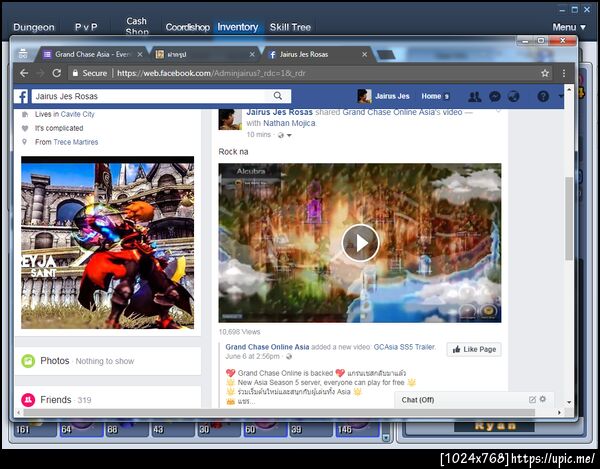Screen dimensions: 600x469
Task: Open the Facebook account dropdown arrow
Action: pyautogui.click(x=561, y=96)
